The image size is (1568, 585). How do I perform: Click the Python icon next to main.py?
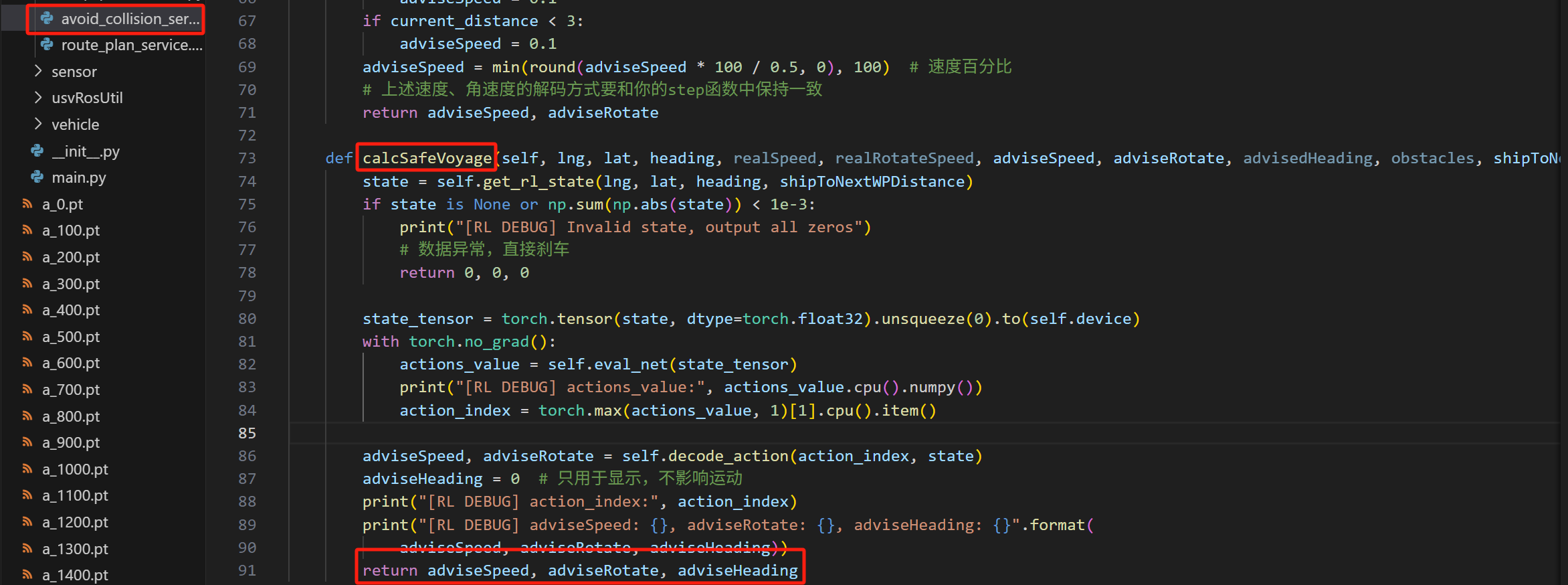37,177
